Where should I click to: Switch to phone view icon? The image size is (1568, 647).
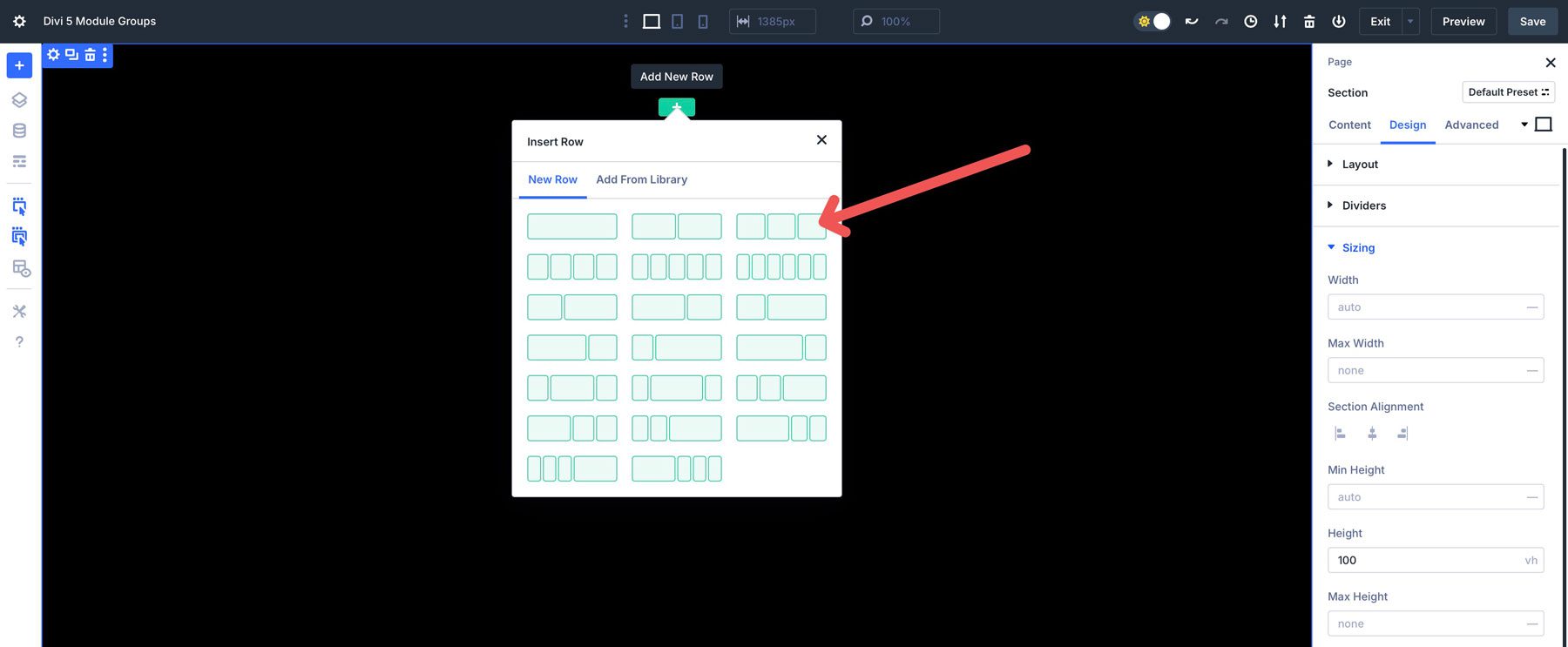[702, 22]
